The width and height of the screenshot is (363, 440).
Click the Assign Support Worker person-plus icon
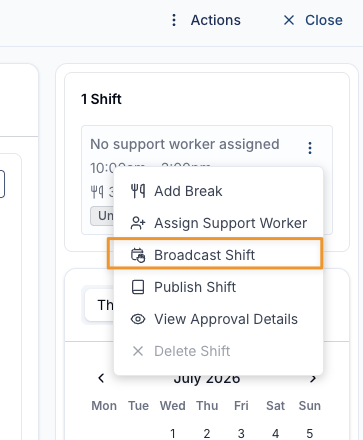click(138, 223)
